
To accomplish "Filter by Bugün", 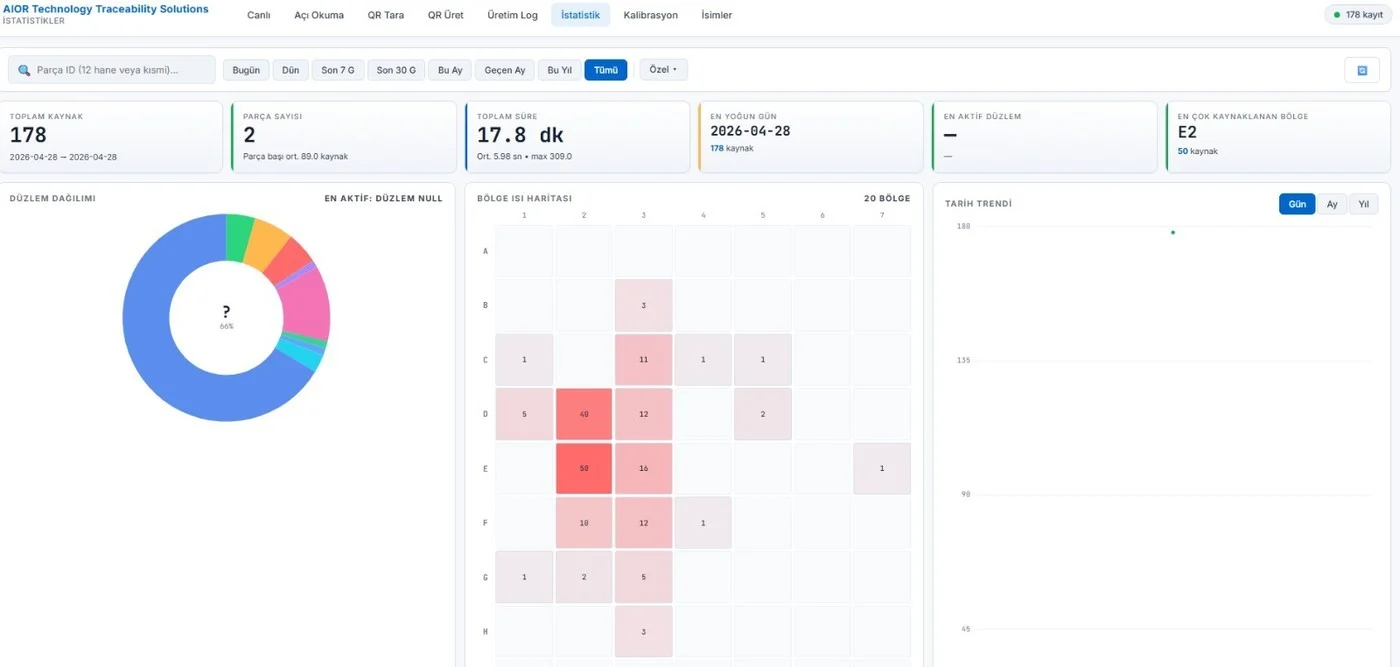I will click(246, 70).
